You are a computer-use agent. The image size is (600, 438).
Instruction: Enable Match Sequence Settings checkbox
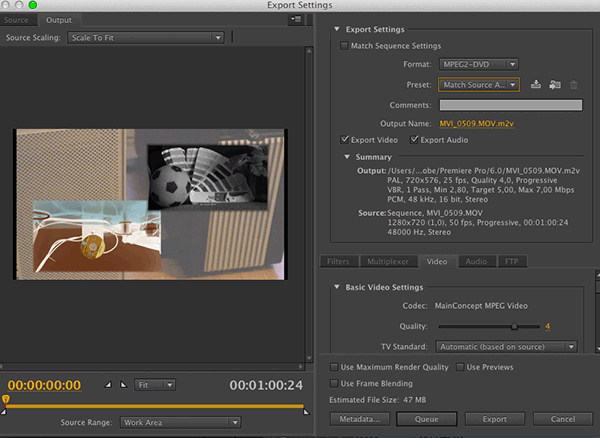click(344, 46)
